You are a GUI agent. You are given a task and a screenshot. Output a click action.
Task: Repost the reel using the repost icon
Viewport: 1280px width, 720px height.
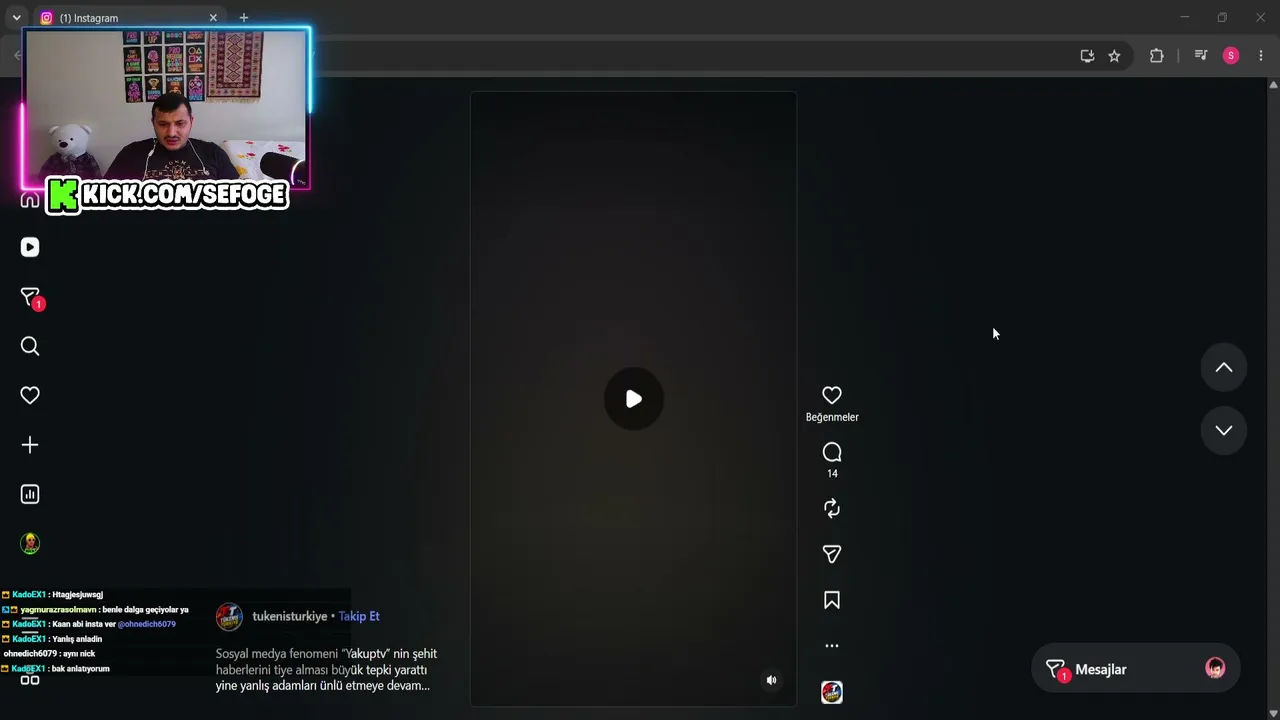(x=832, y=508)
